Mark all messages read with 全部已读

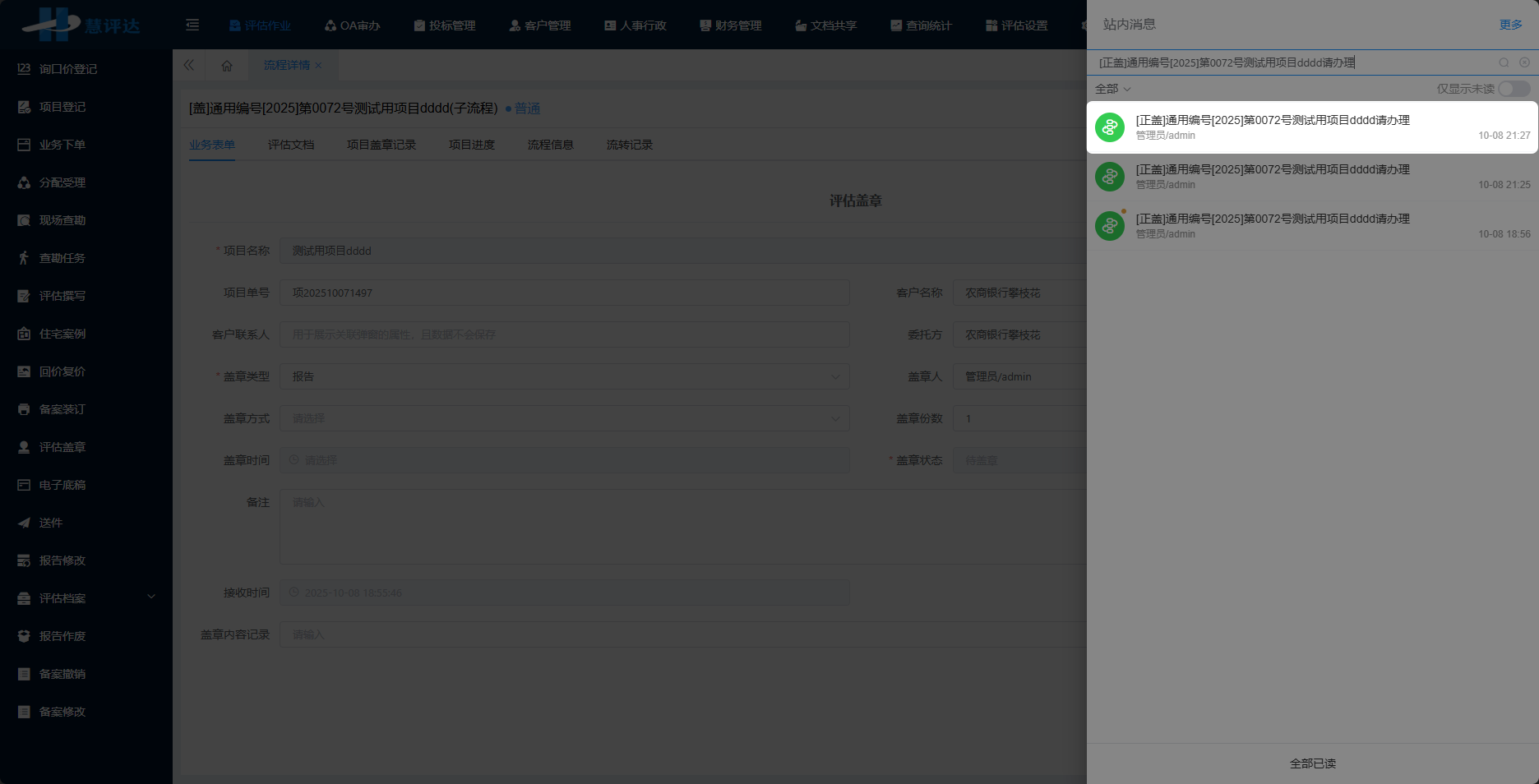click(1312, 763)
